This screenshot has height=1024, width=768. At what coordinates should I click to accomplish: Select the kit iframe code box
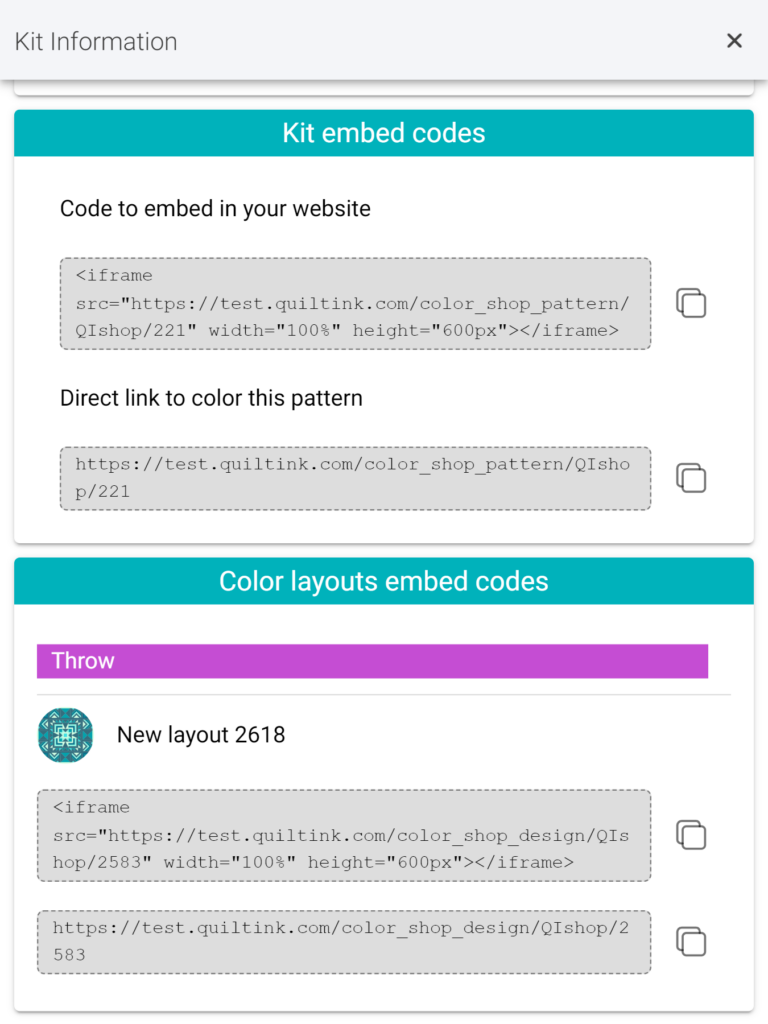click(355, 304)
